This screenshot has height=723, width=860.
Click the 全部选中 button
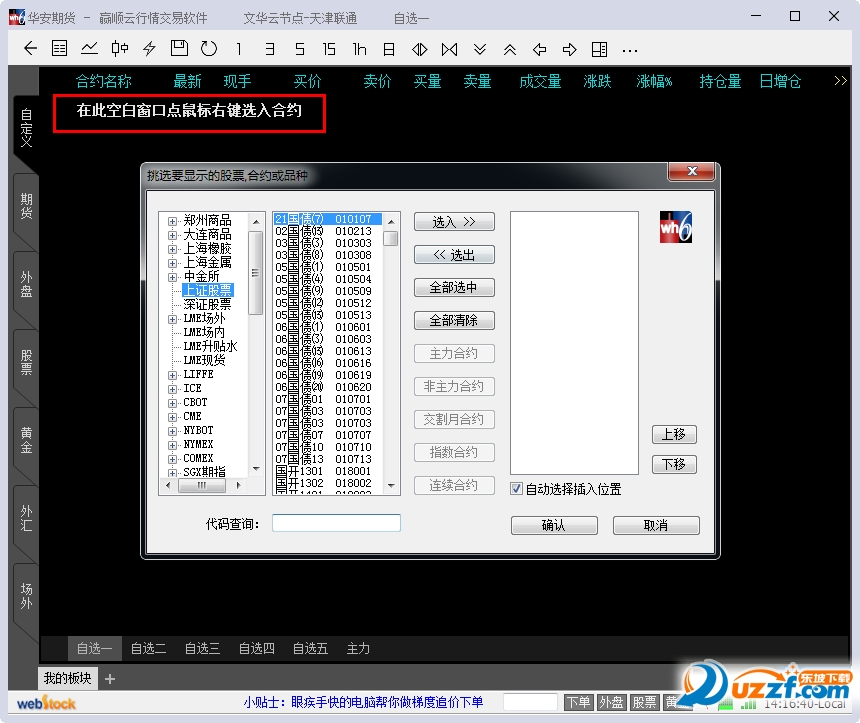tap(454, 287)
